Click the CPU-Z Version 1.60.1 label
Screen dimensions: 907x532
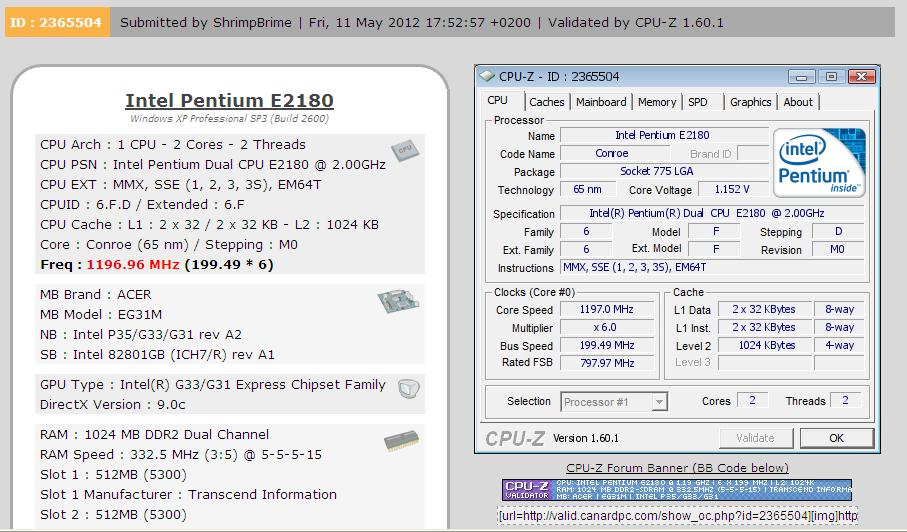pos(585,438)
